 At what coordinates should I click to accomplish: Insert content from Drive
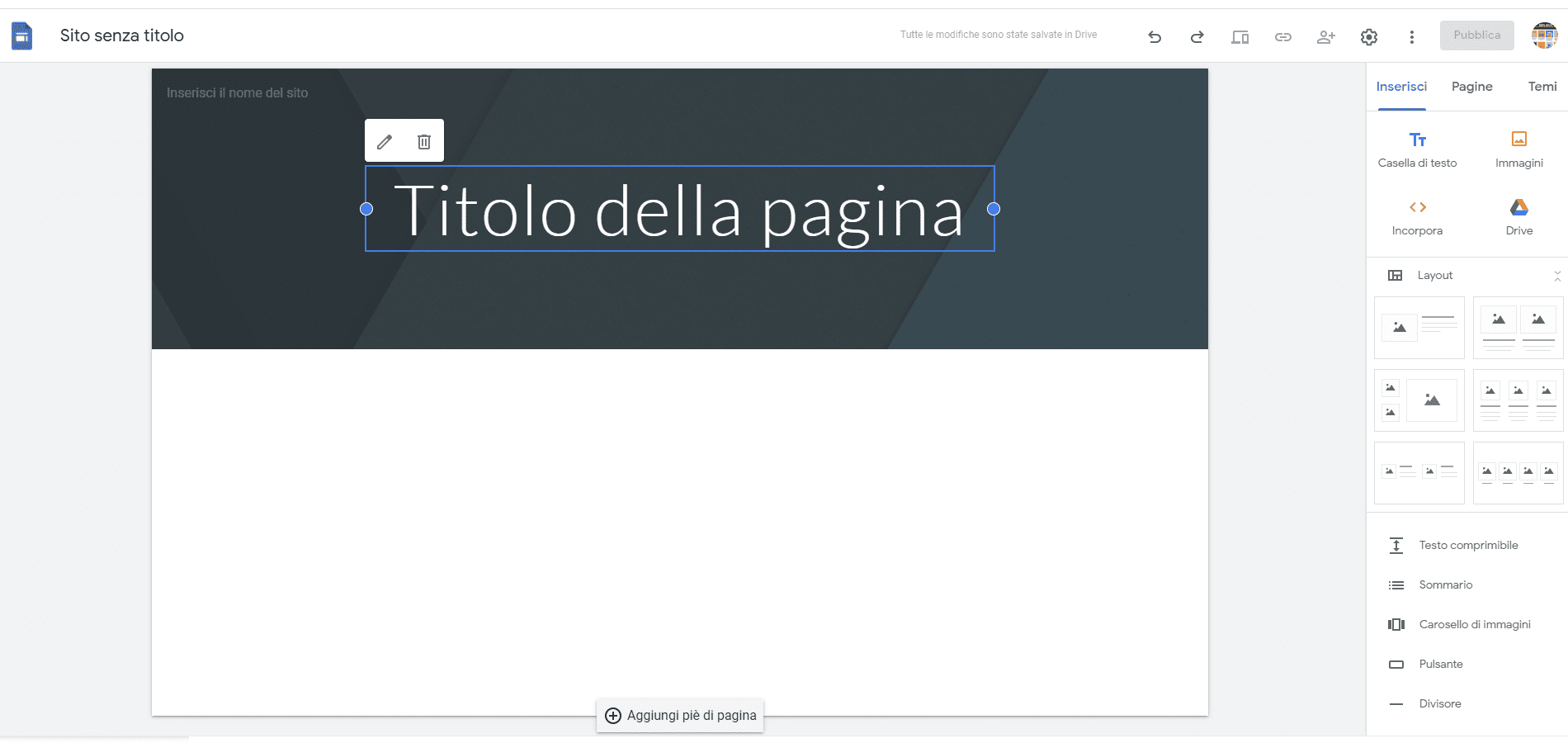(1518, 216)
